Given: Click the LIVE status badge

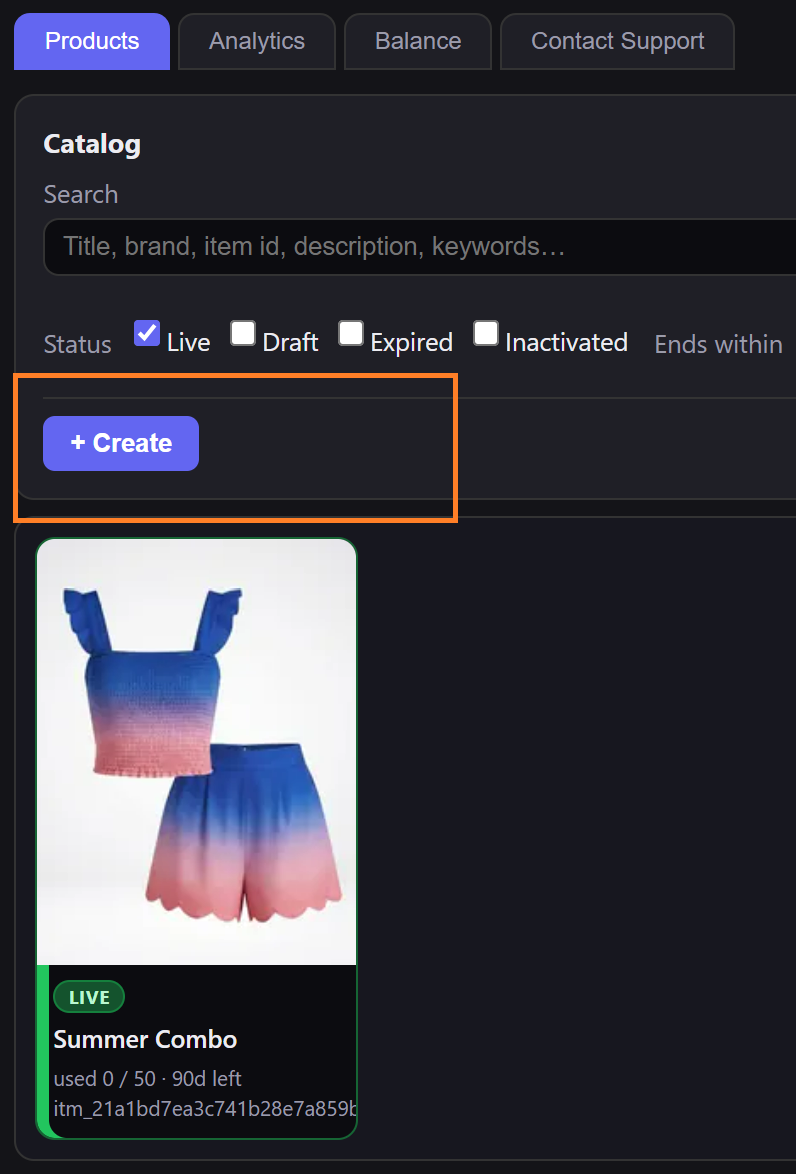Looking at the screenshot, I should tap(89, 997).
